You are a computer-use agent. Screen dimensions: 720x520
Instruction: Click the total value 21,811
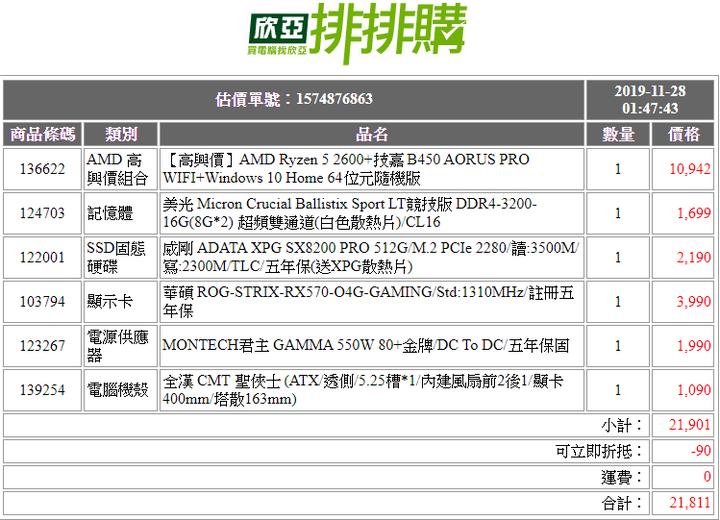[x=690, y=503]
